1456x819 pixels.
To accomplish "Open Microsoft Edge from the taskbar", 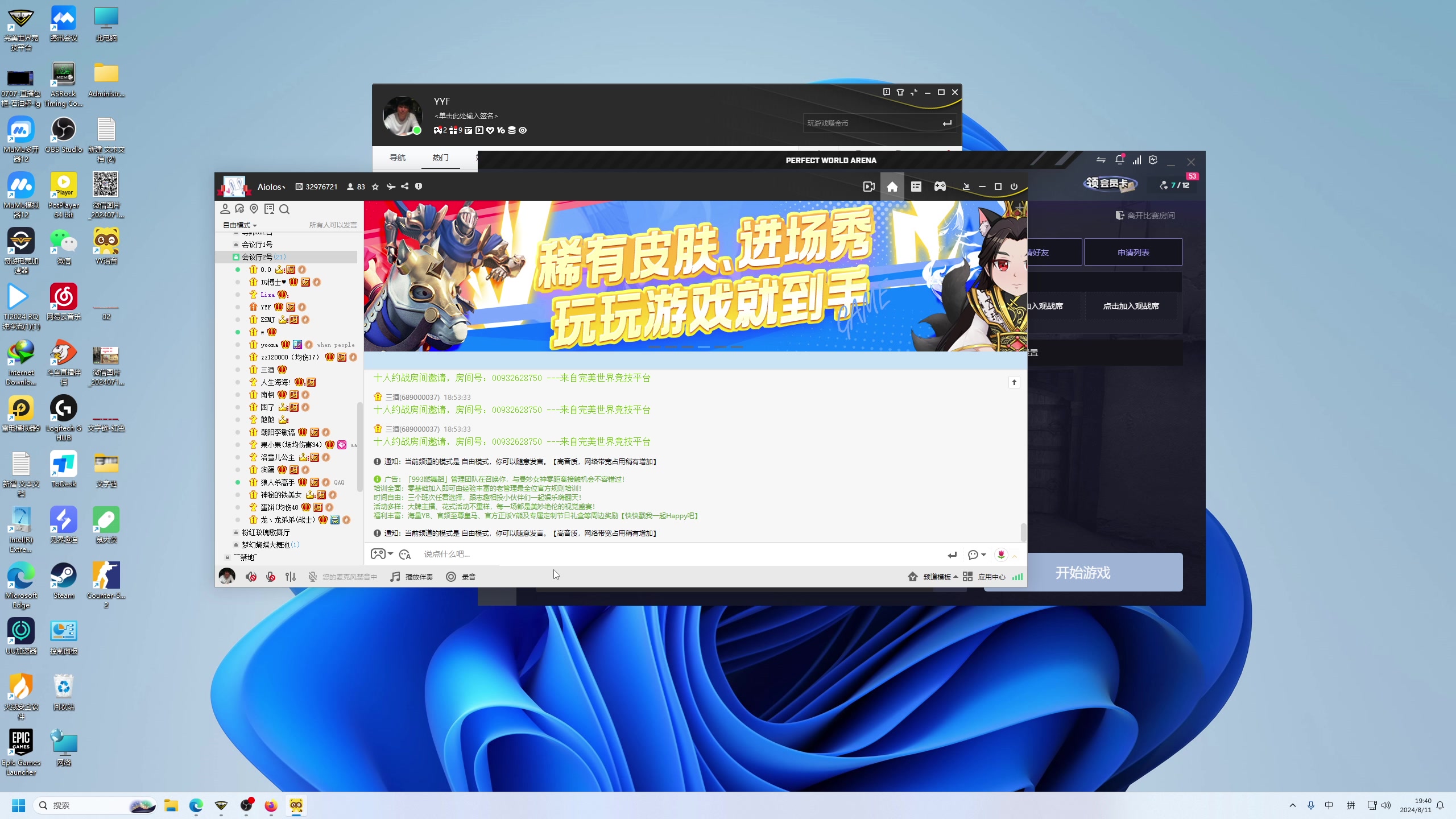I will [196, 805].
